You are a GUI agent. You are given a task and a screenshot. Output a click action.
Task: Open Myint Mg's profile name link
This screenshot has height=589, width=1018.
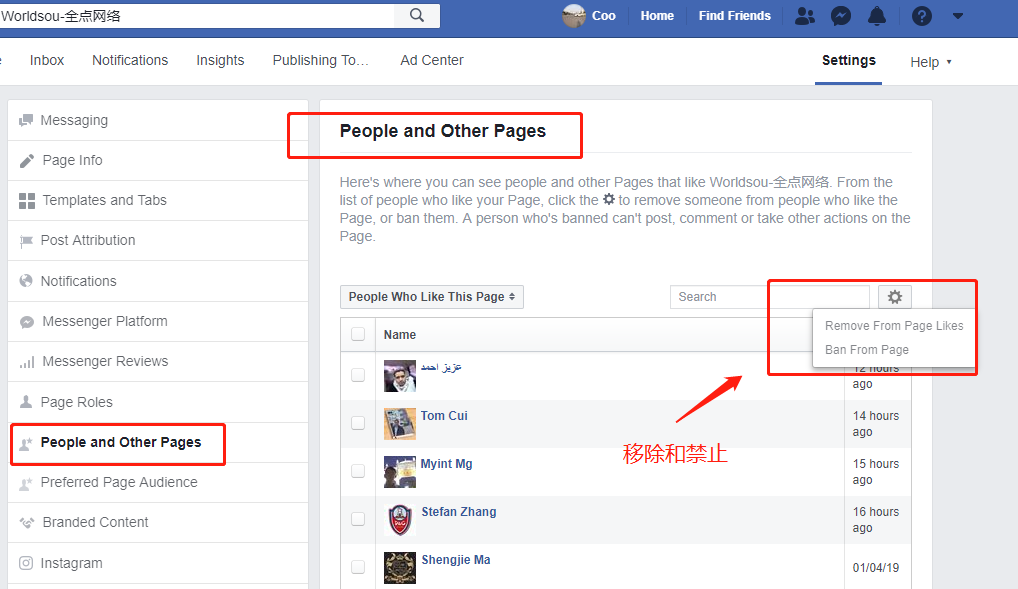click(447, 464)
